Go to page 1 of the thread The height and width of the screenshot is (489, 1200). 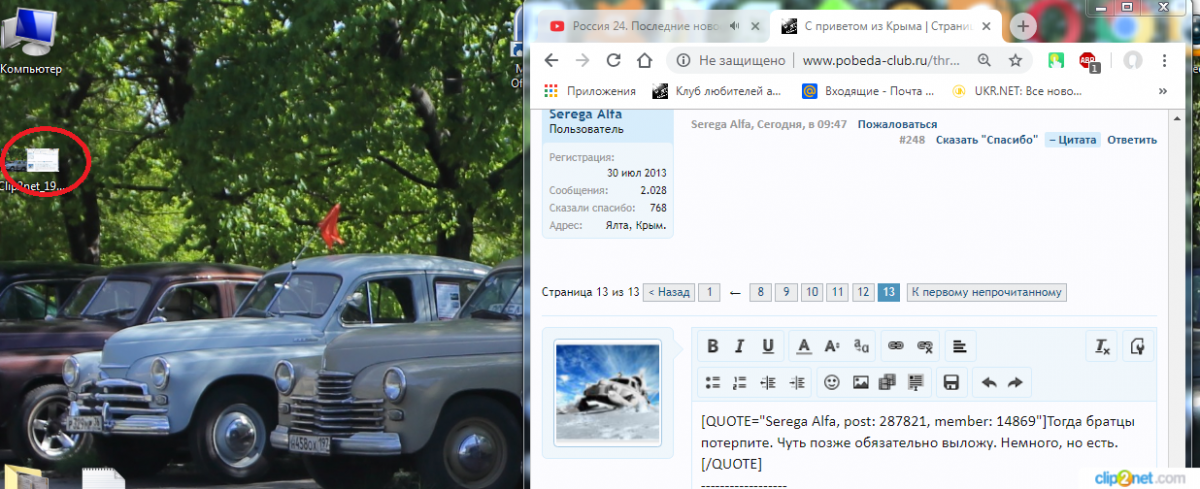click(x=708, y=292)
